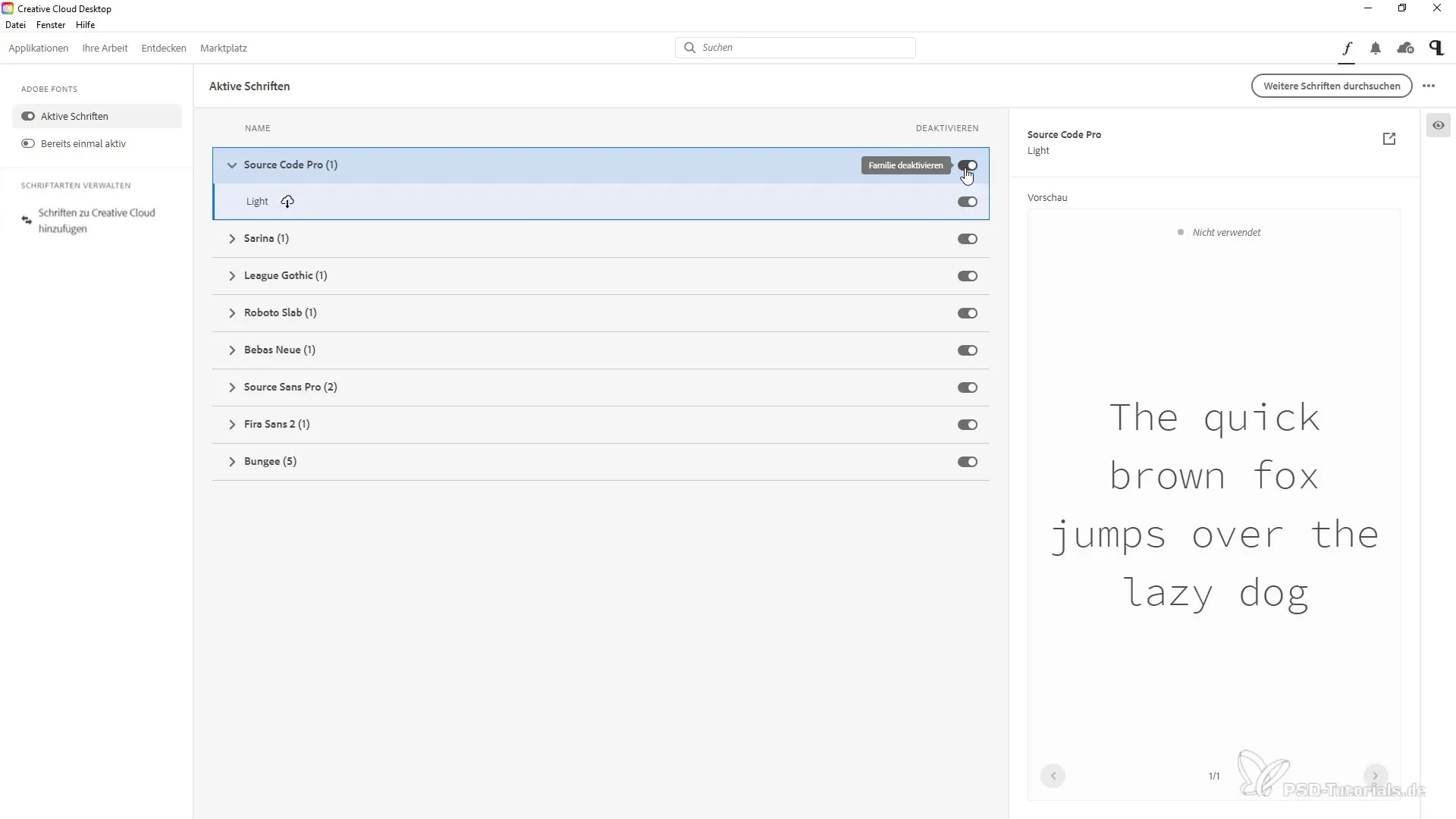Expand the Bungee family chevron
Viewport: 1456px width, 819px height.
pos(232,462)
